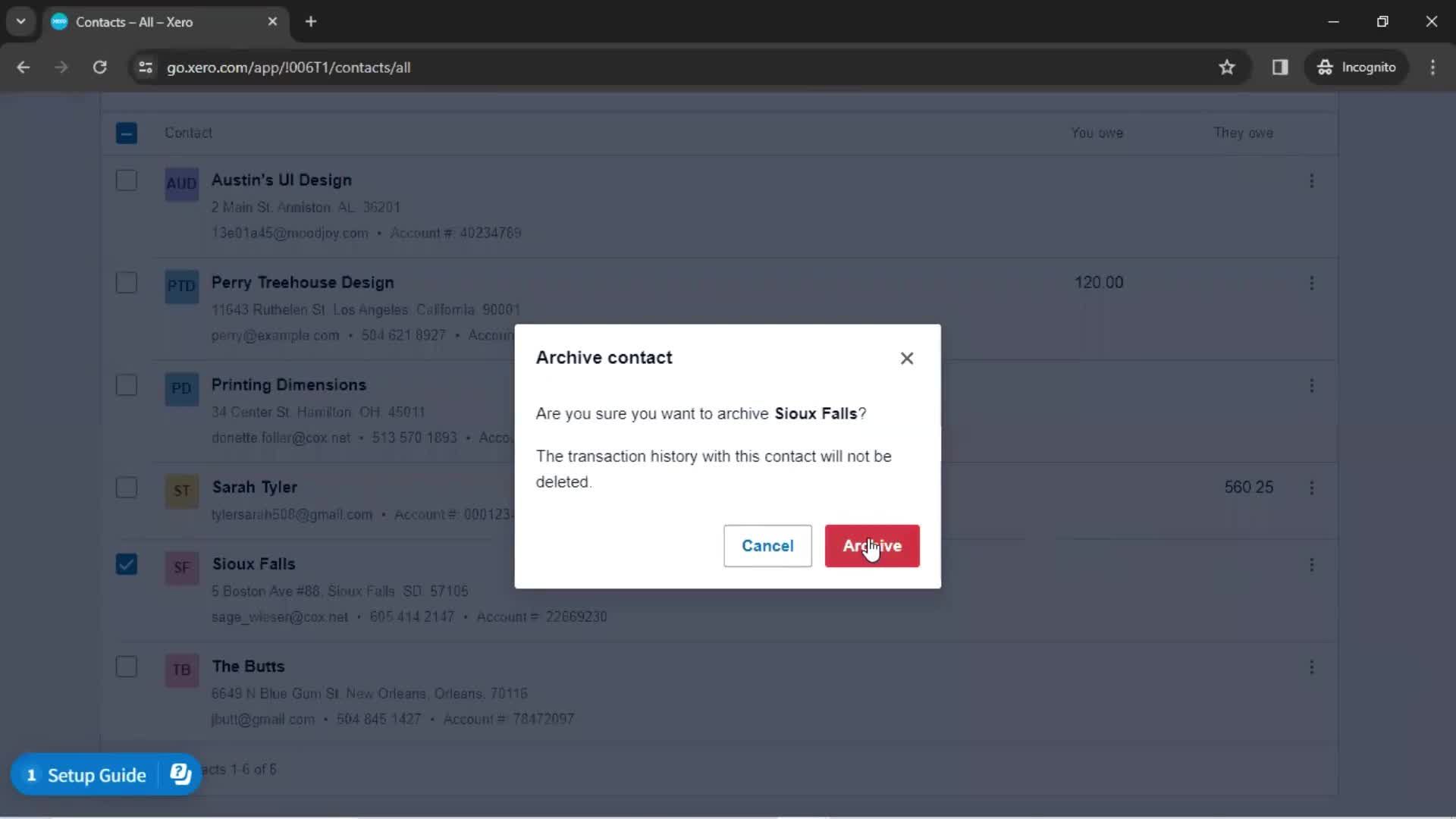Click the Incognito indicator
Image resolution: width=1456 pixels, height=819 pixels.
1356,67
